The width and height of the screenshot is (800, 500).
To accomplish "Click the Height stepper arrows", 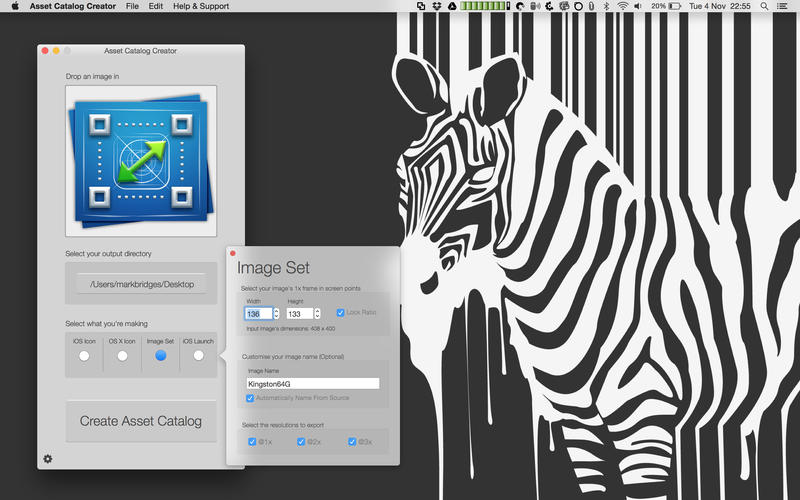I will coord(317,313).
